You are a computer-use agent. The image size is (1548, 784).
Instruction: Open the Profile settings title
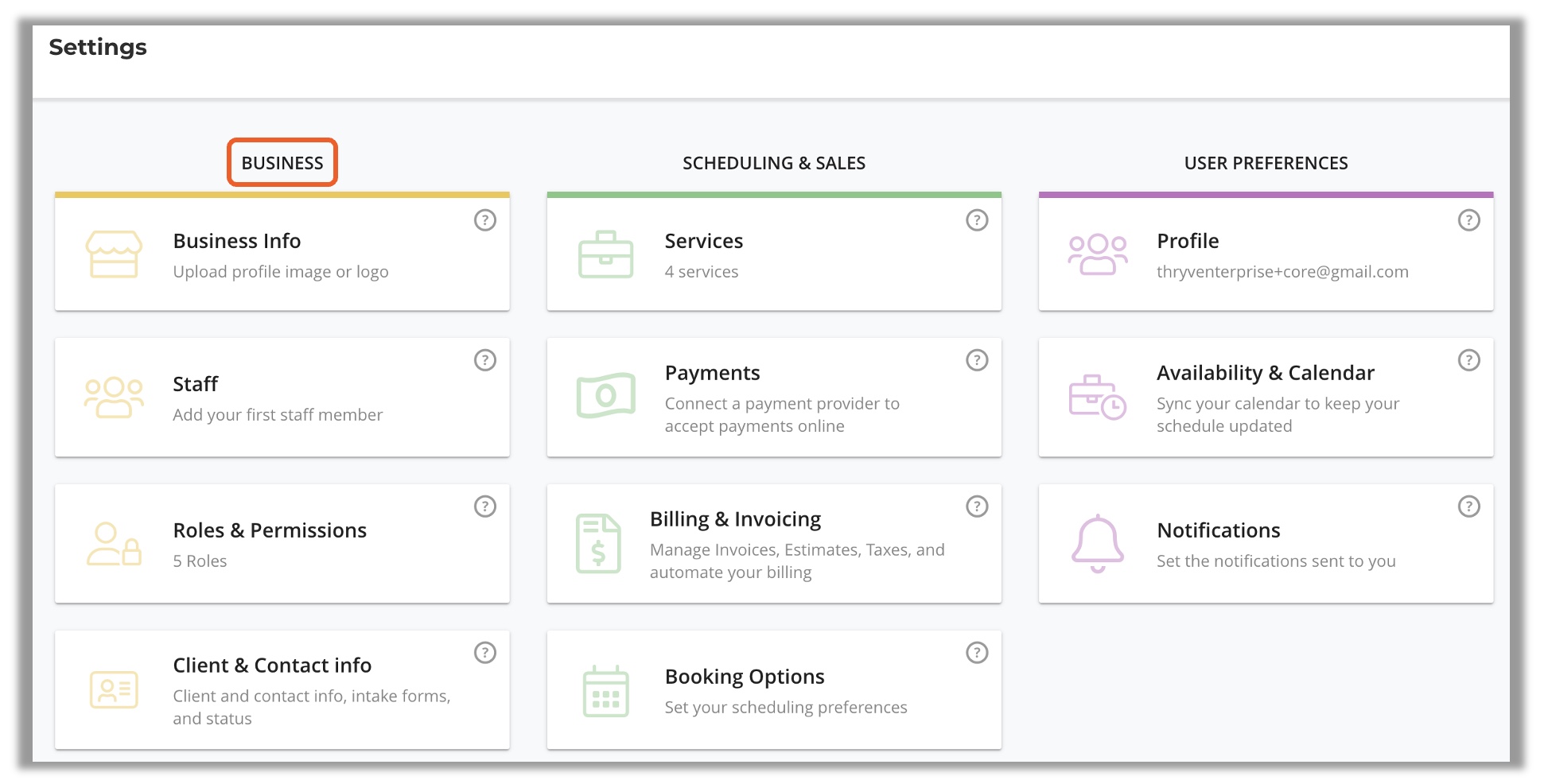coord(1188,241)
